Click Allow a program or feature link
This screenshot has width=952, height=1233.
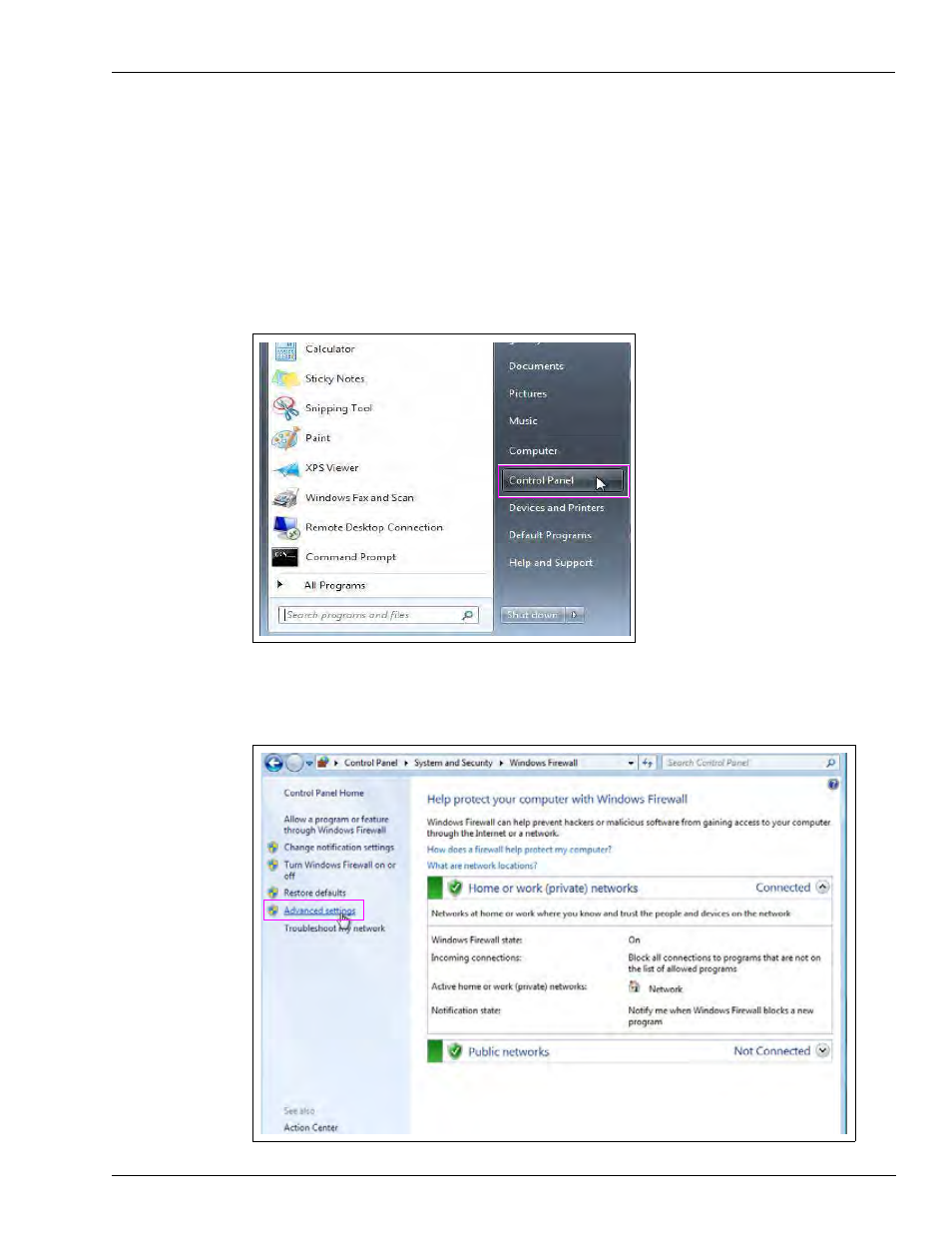coord(336,825)
